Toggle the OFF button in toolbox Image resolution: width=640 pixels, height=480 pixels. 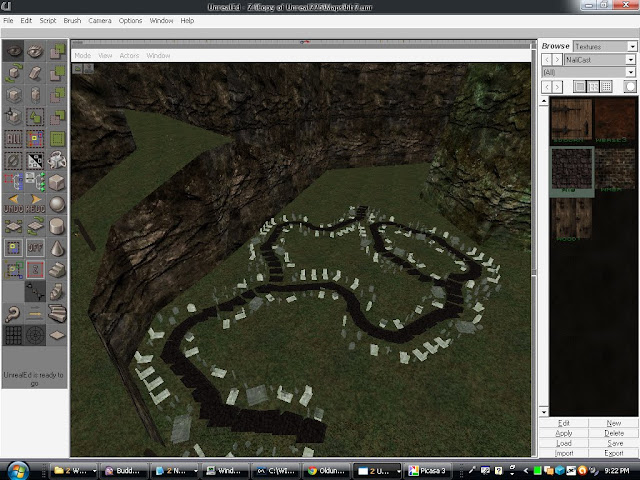coord(36,248)
